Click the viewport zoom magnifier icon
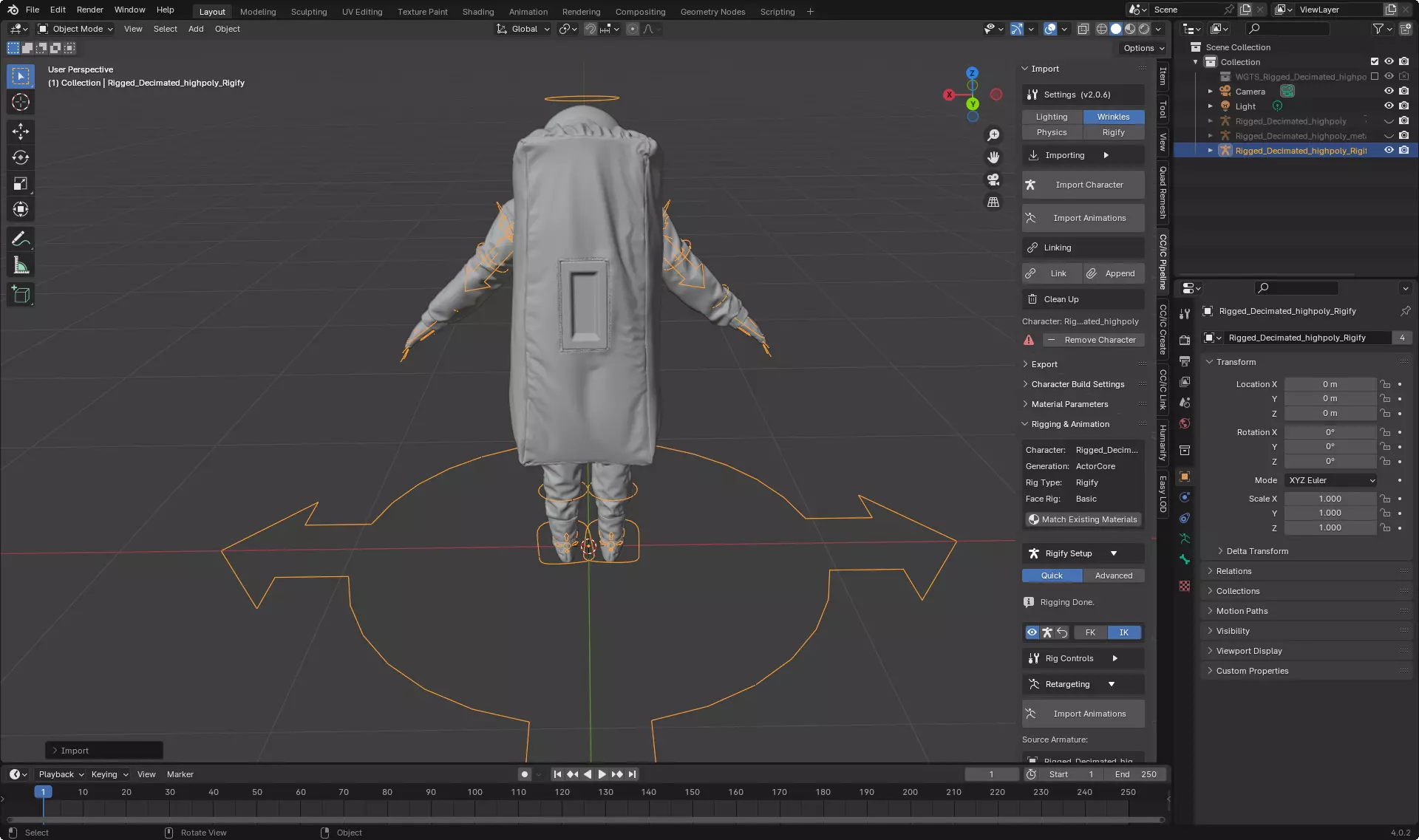This screenshot has height=840, width=1419. point(993,135)
